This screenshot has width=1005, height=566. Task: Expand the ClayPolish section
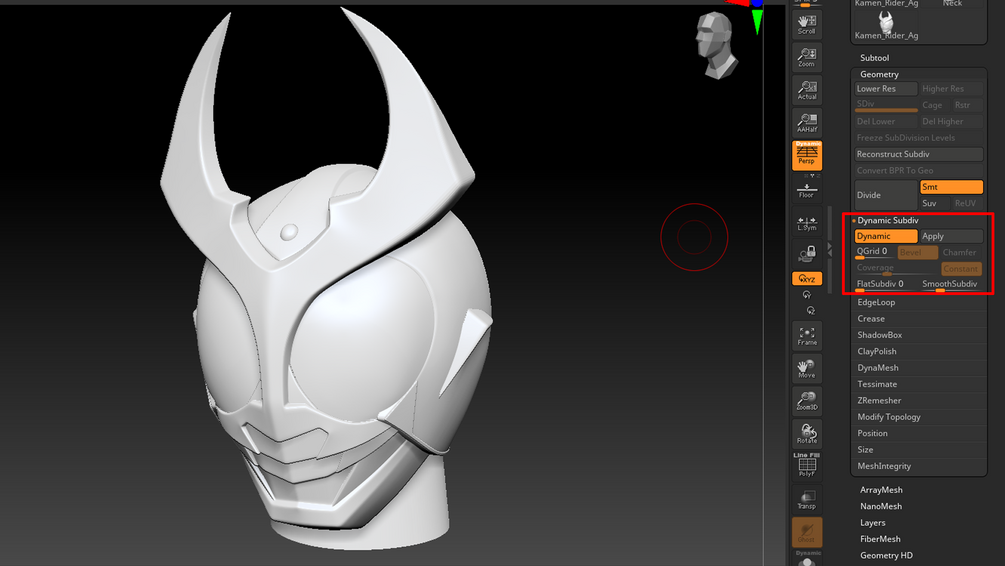pos(877,351)
